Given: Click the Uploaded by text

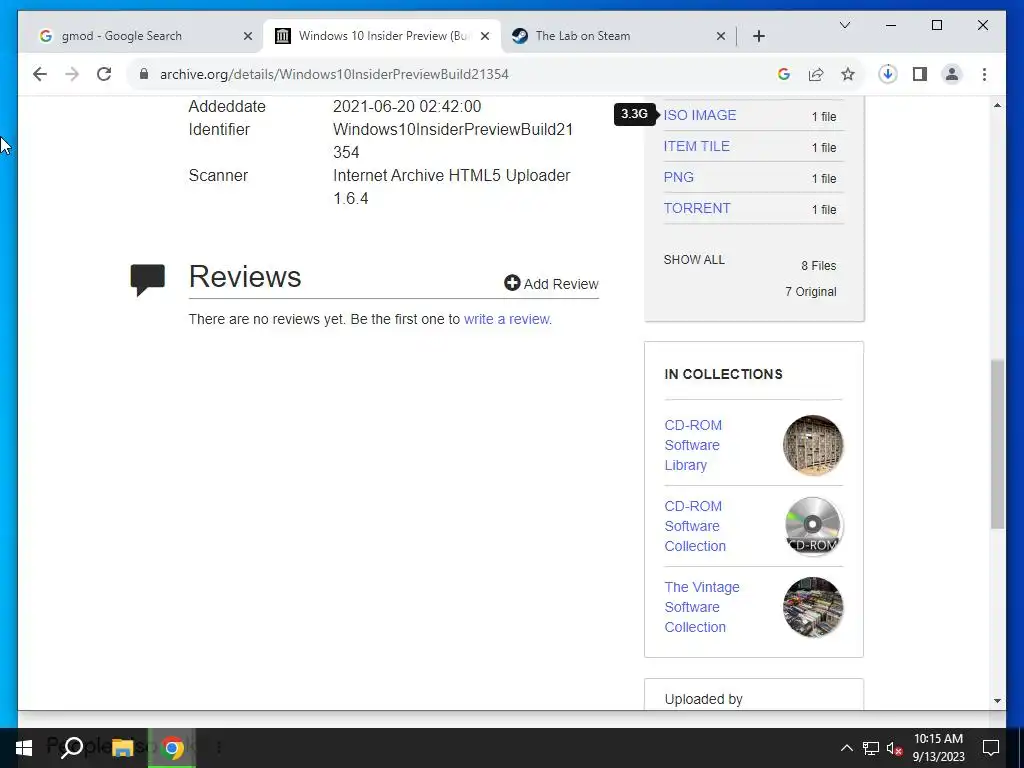Looking at the screenshot, I should (703, 699).
